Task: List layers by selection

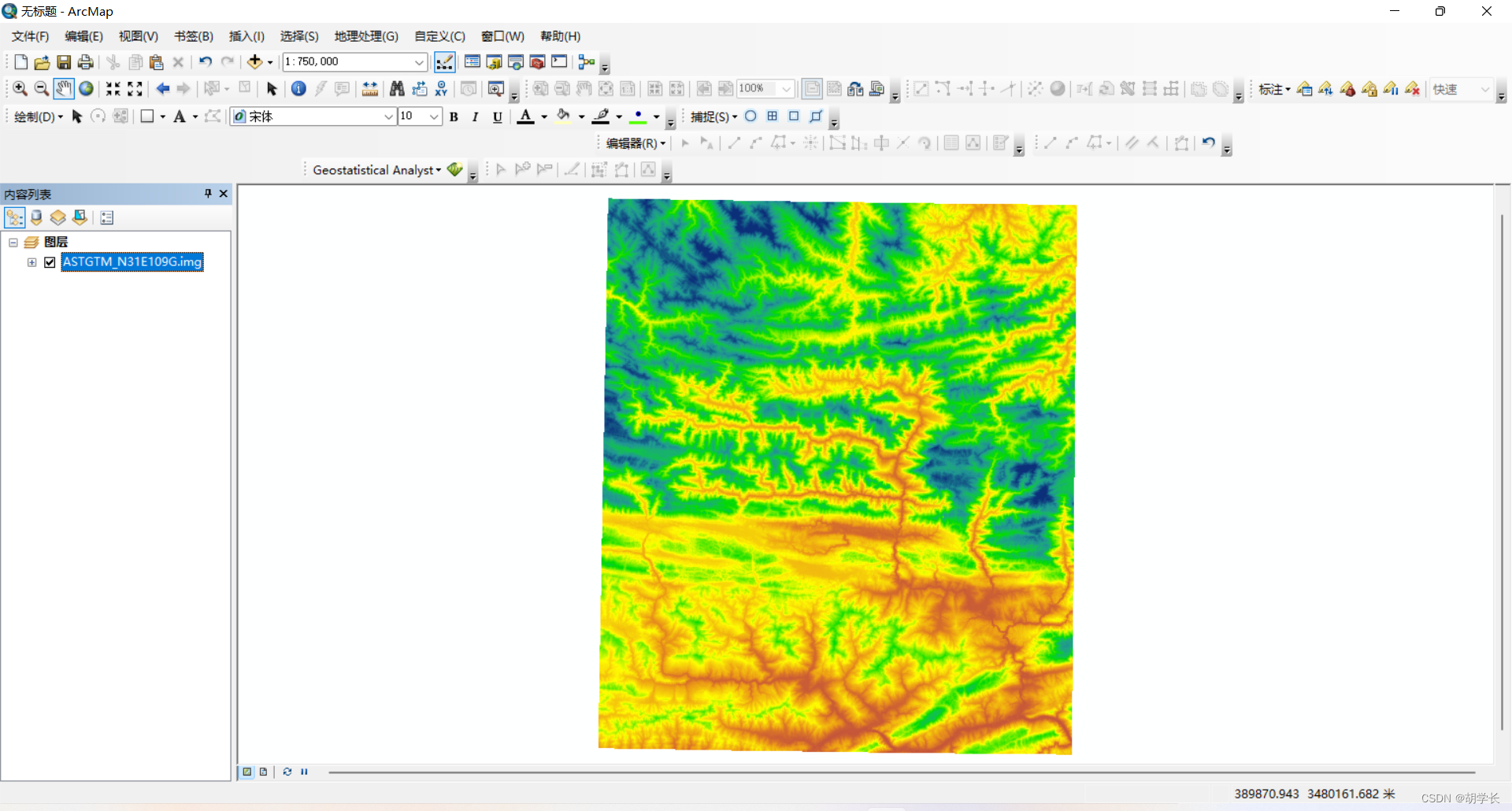Action: [80, 218]
